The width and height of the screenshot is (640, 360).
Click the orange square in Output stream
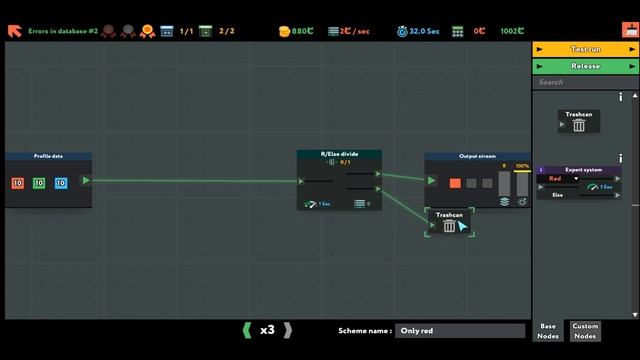click(455, 183)
